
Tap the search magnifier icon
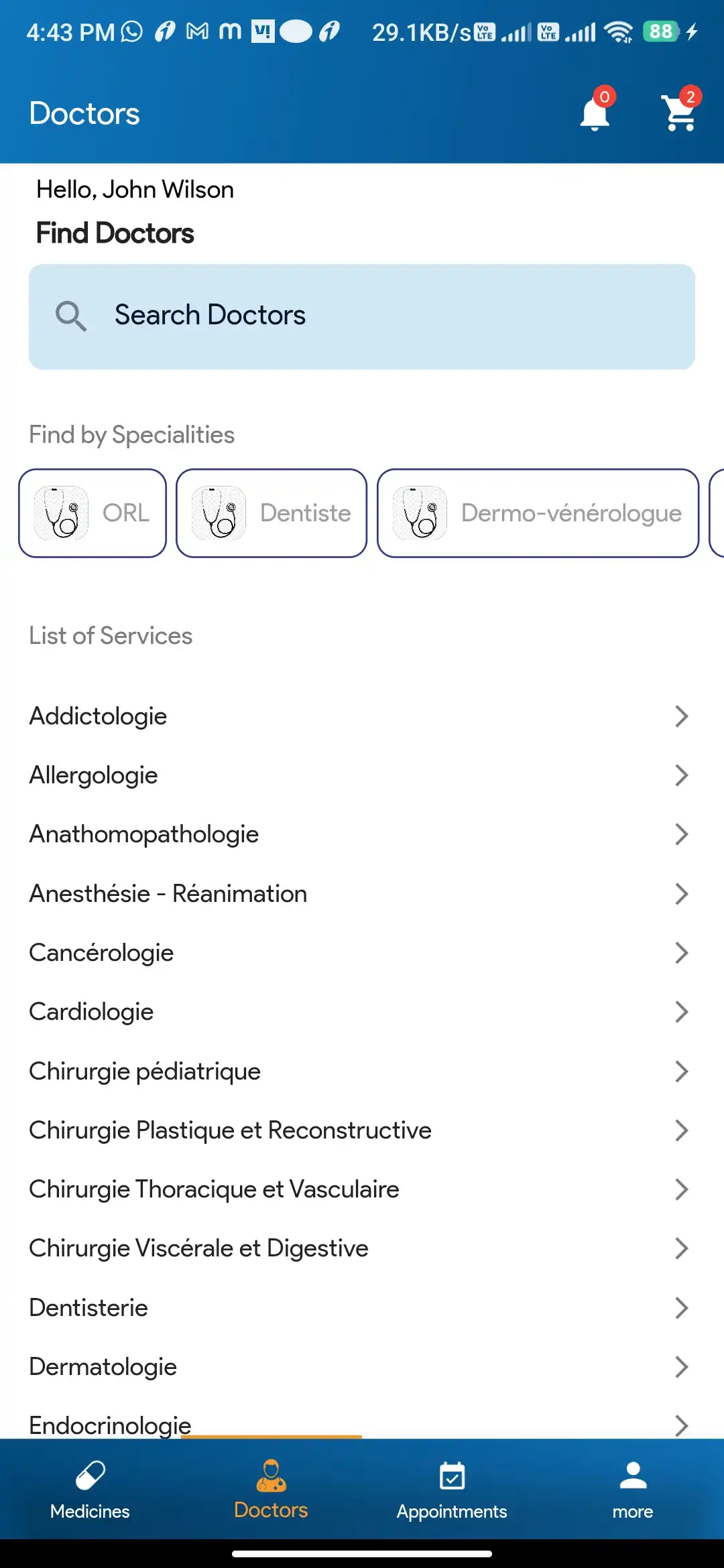tap(70, 316)
